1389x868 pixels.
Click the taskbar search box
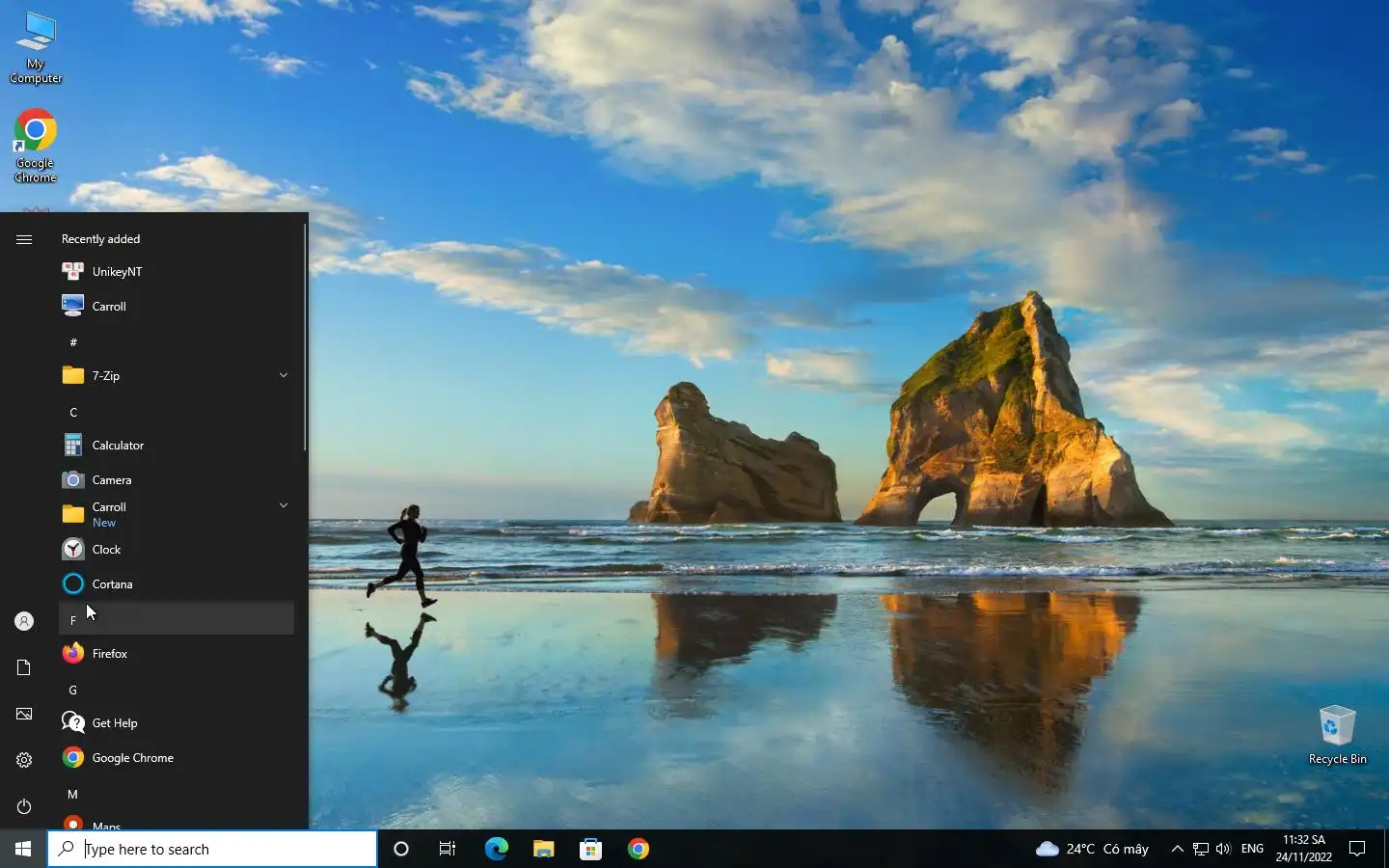pos(212,849)
